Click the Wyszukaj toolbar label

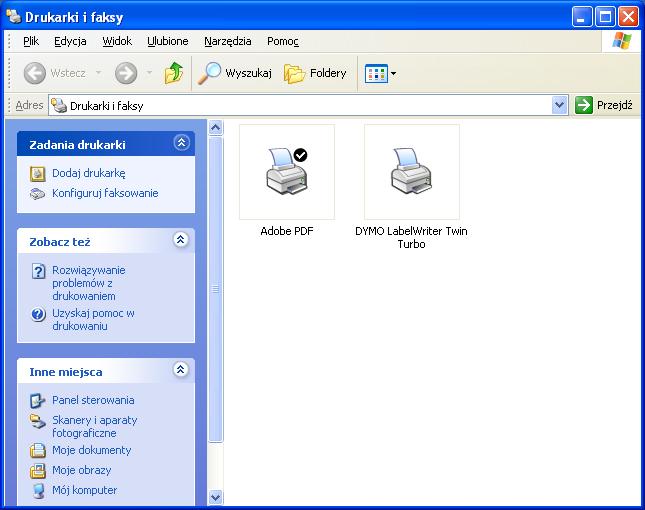[248, 73]
